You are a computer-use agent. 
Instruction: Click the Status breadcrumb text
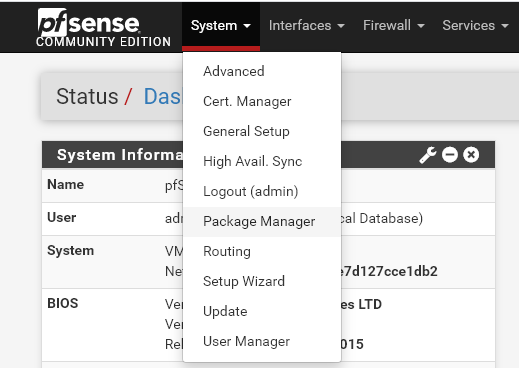point(87,97)
